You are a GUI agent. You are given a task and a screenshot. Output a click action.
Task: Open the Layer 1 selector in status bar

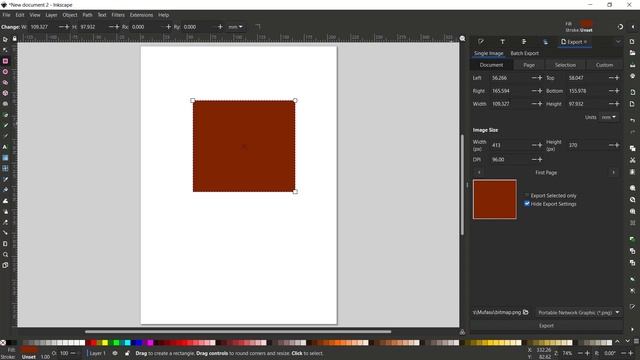point(98,353)
